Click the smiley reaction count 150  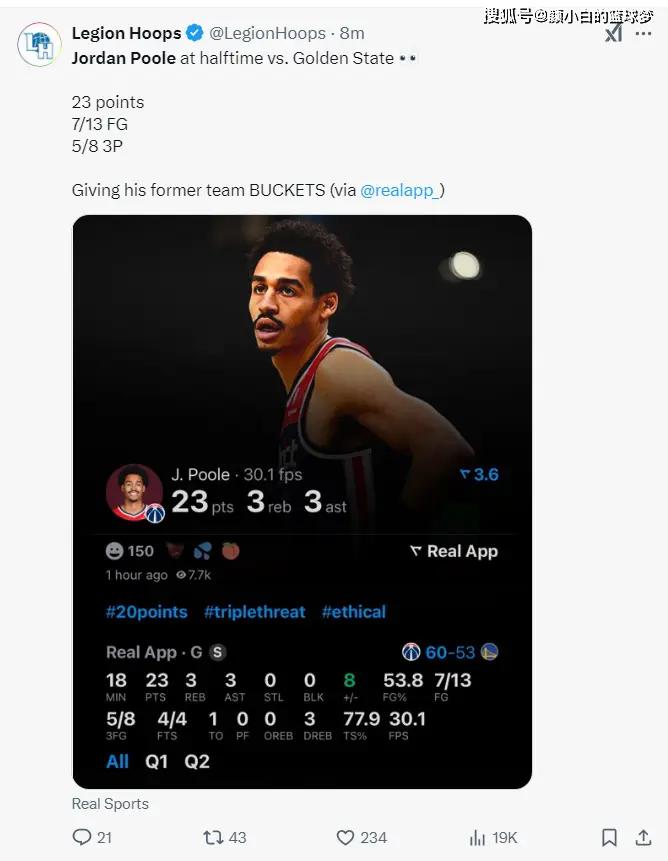(x=130, y=551)
